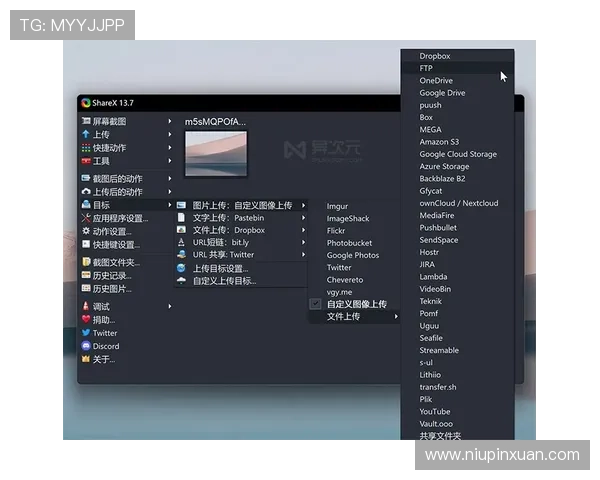Image resolution: width=600 pixels, height=480 pixels.
Task: Click the task settings (动作设置) gear icon
Action: click(x=86, y=231)
